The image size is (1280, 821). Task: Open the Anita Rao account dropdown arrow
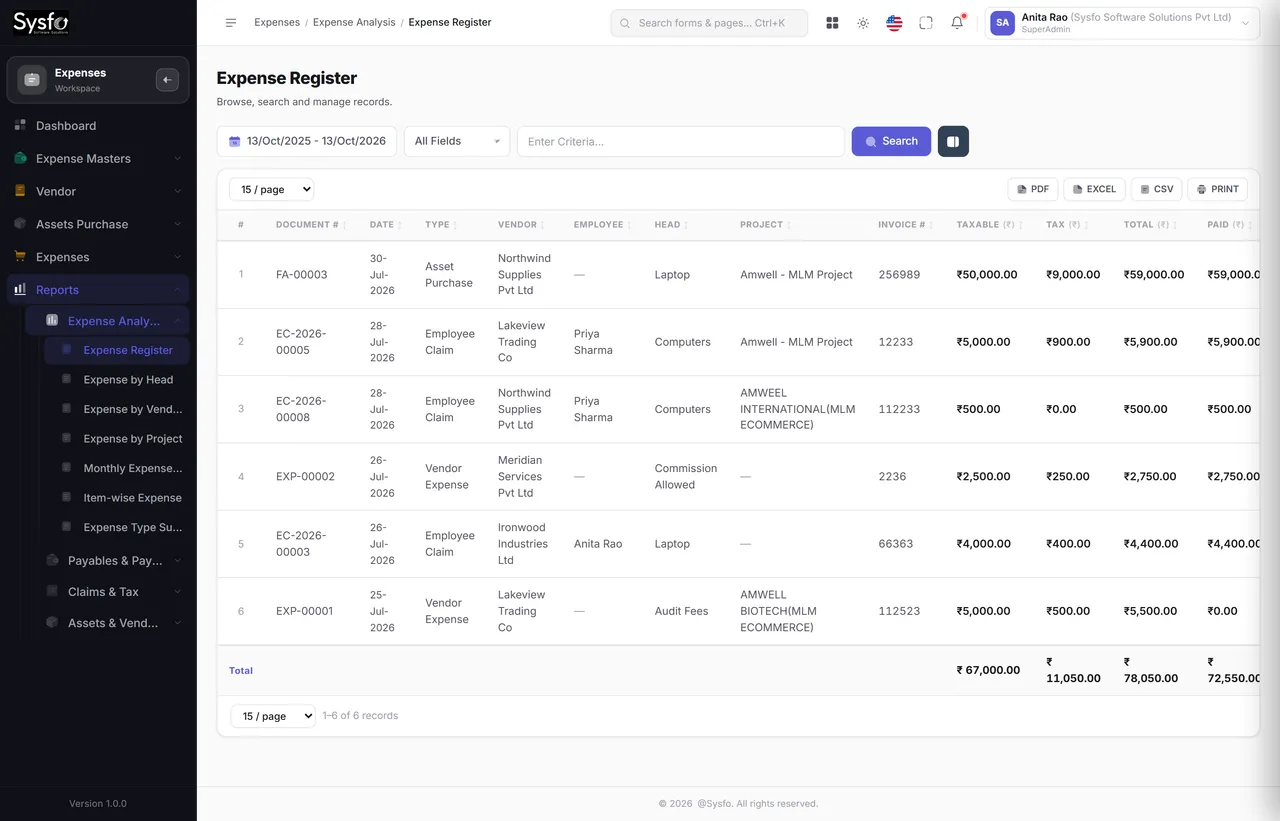coord(1245,23)
